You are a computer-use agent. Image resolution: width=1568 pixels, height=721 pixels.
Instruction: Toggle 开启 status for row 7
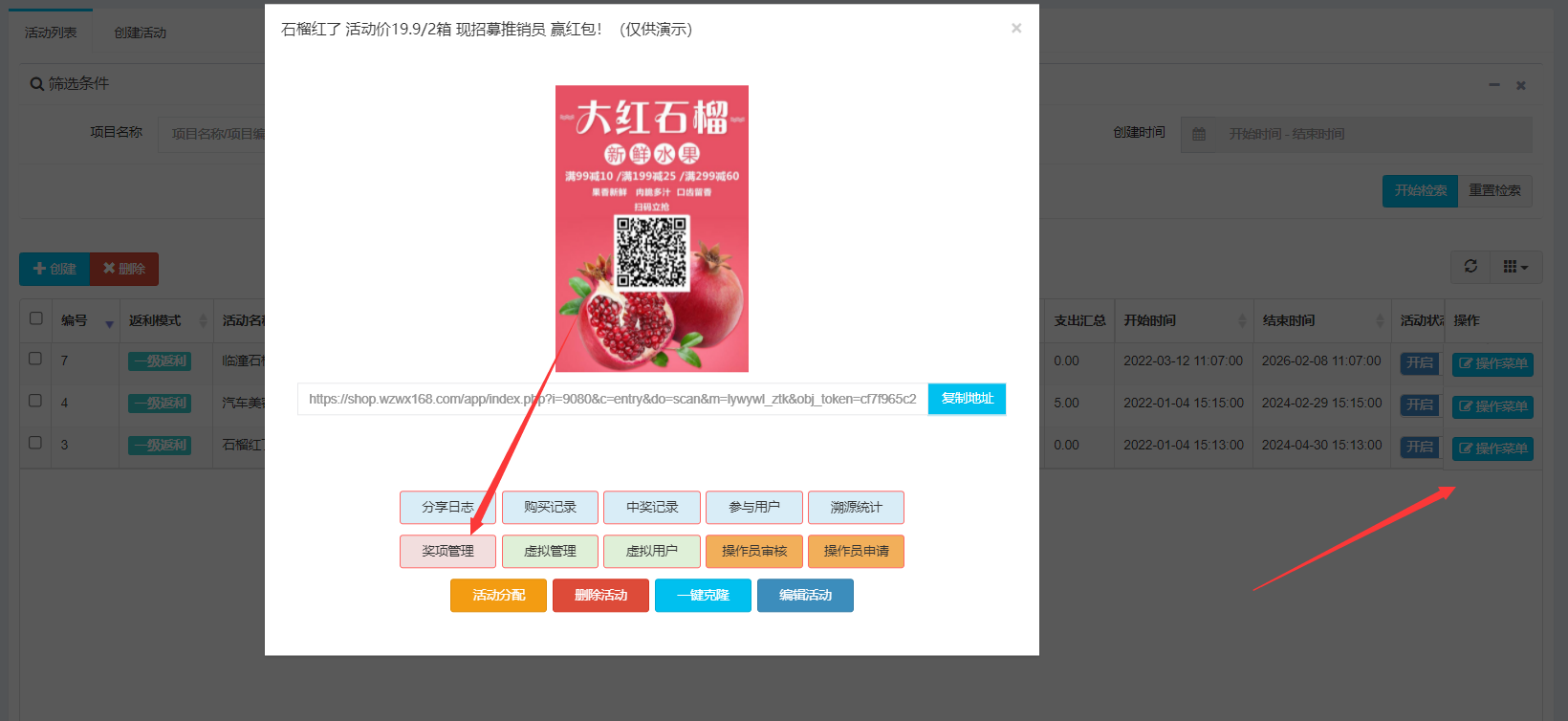coord(1420,363)
